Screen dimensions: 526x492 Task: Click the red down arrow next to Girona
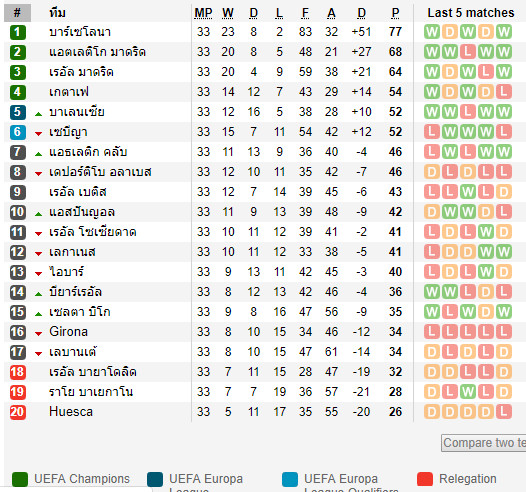[39, 334]
